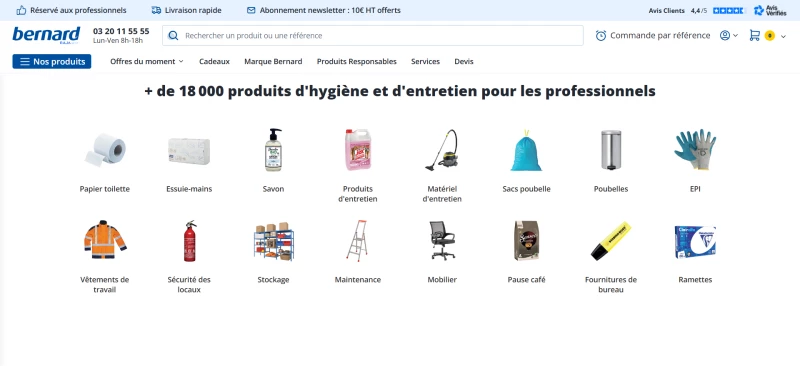This screenshot has height=366, width=800.
Task: Click the Produits d'entretien label
Action: tap(358, 194)
